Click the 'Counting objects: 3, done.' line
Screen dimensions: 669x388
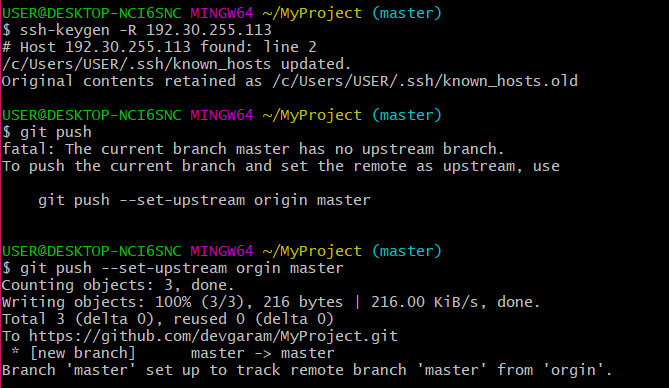(x=118, y=285)
